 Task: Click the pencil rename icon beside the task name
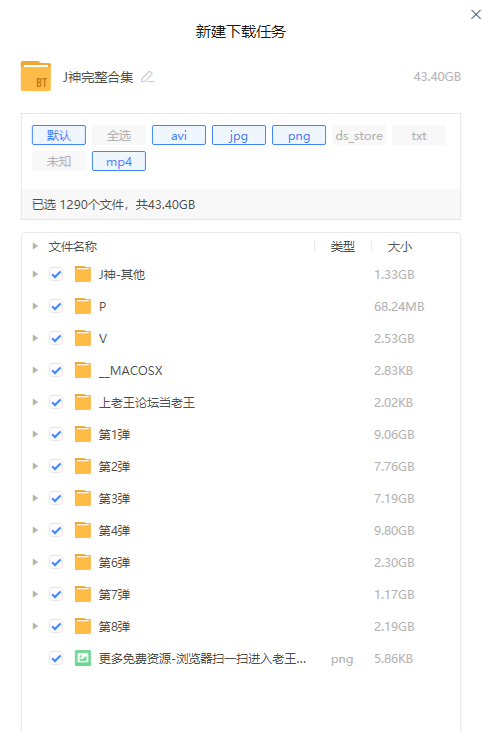(x=148, y=77)
